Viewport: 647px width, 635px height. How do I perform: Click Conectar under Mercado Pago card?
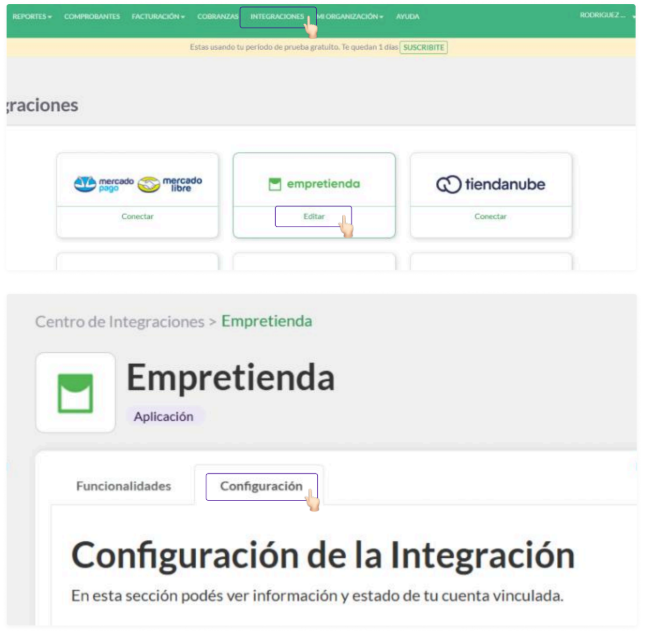[x=137, y=216]
